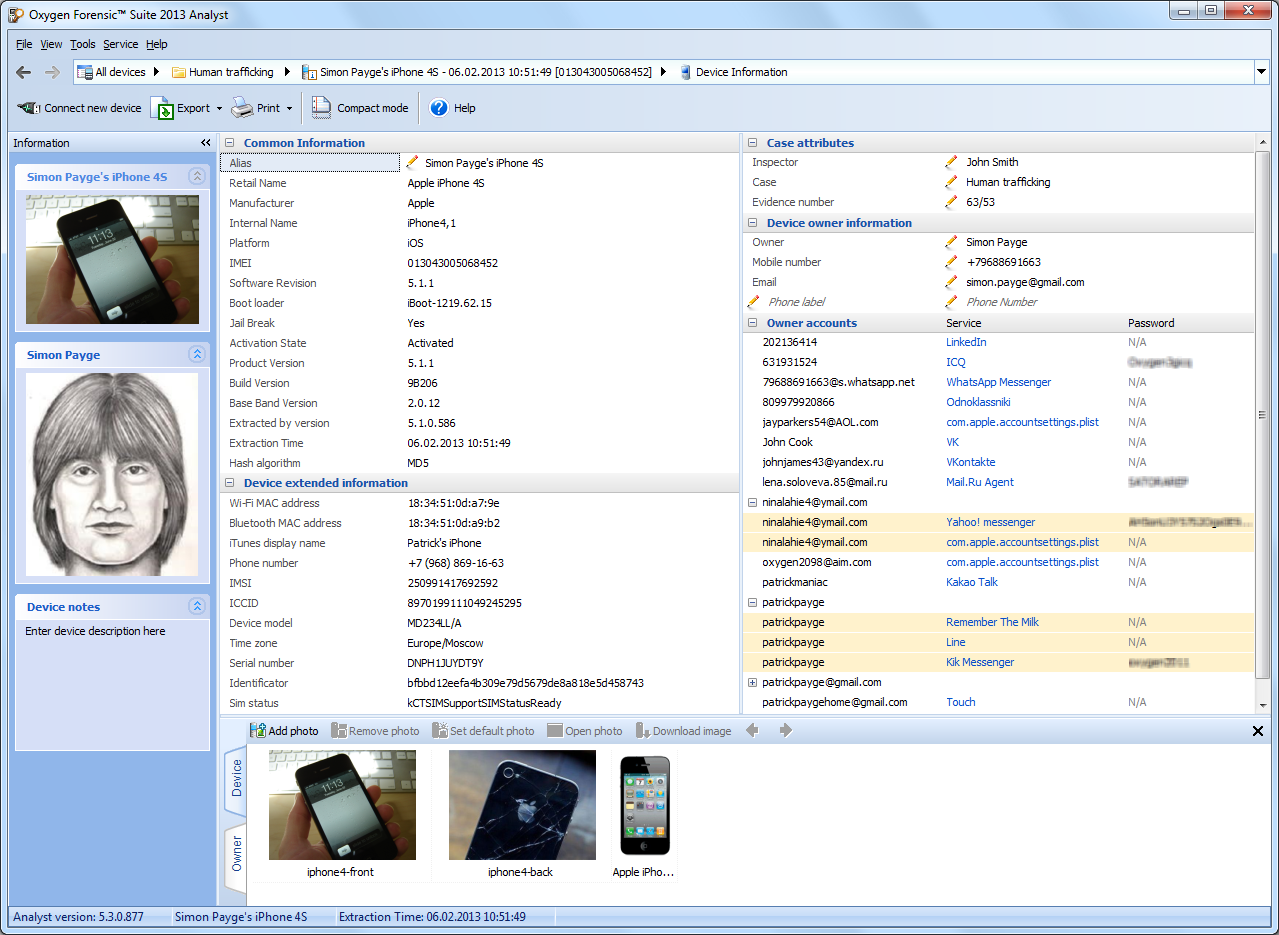Edit the Owner name pencil icon
Screen dimensions: 1279x935
point(951,242)
